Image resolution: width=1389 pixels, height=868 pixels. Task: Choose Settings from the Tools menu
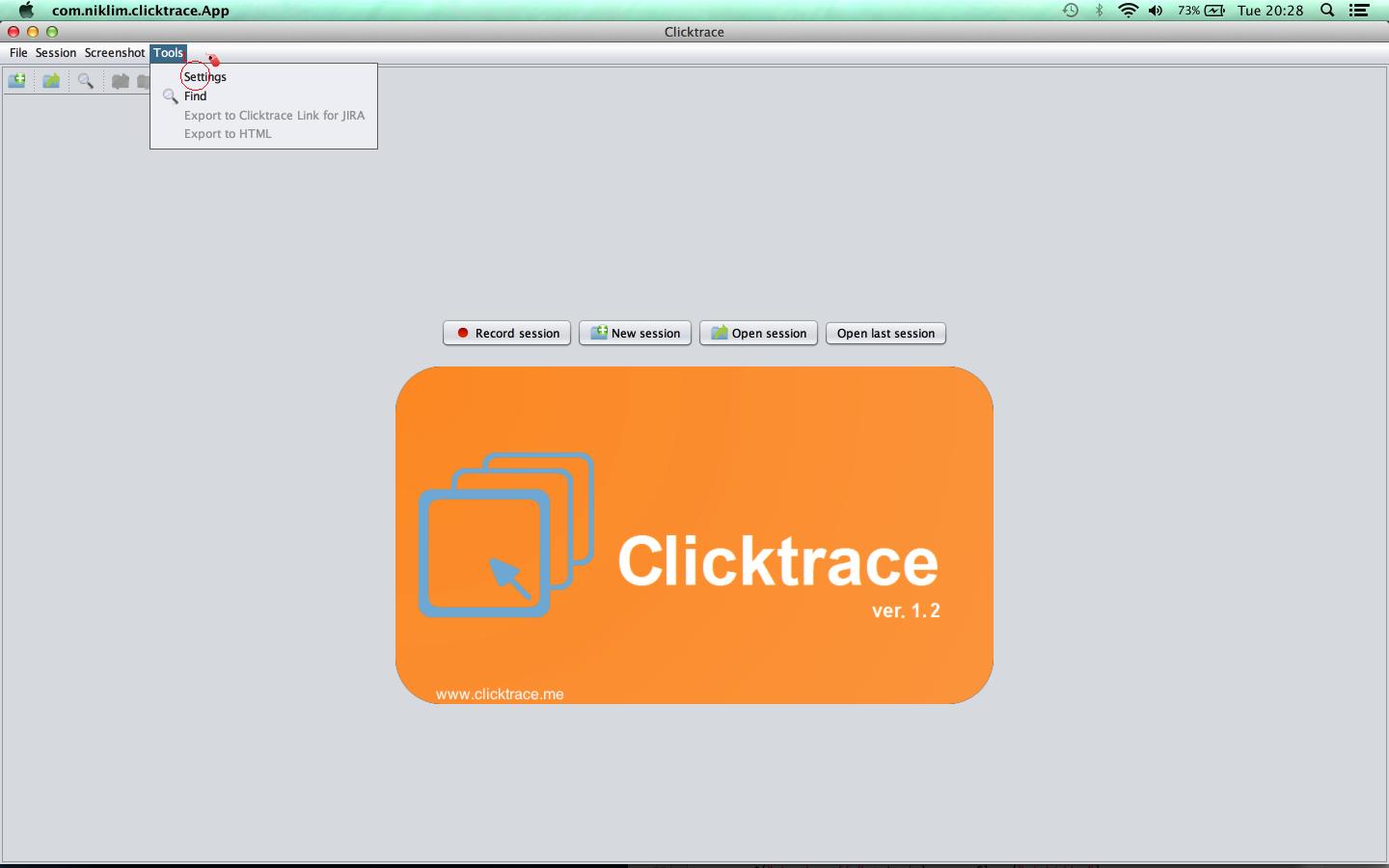tap(263, 77)
